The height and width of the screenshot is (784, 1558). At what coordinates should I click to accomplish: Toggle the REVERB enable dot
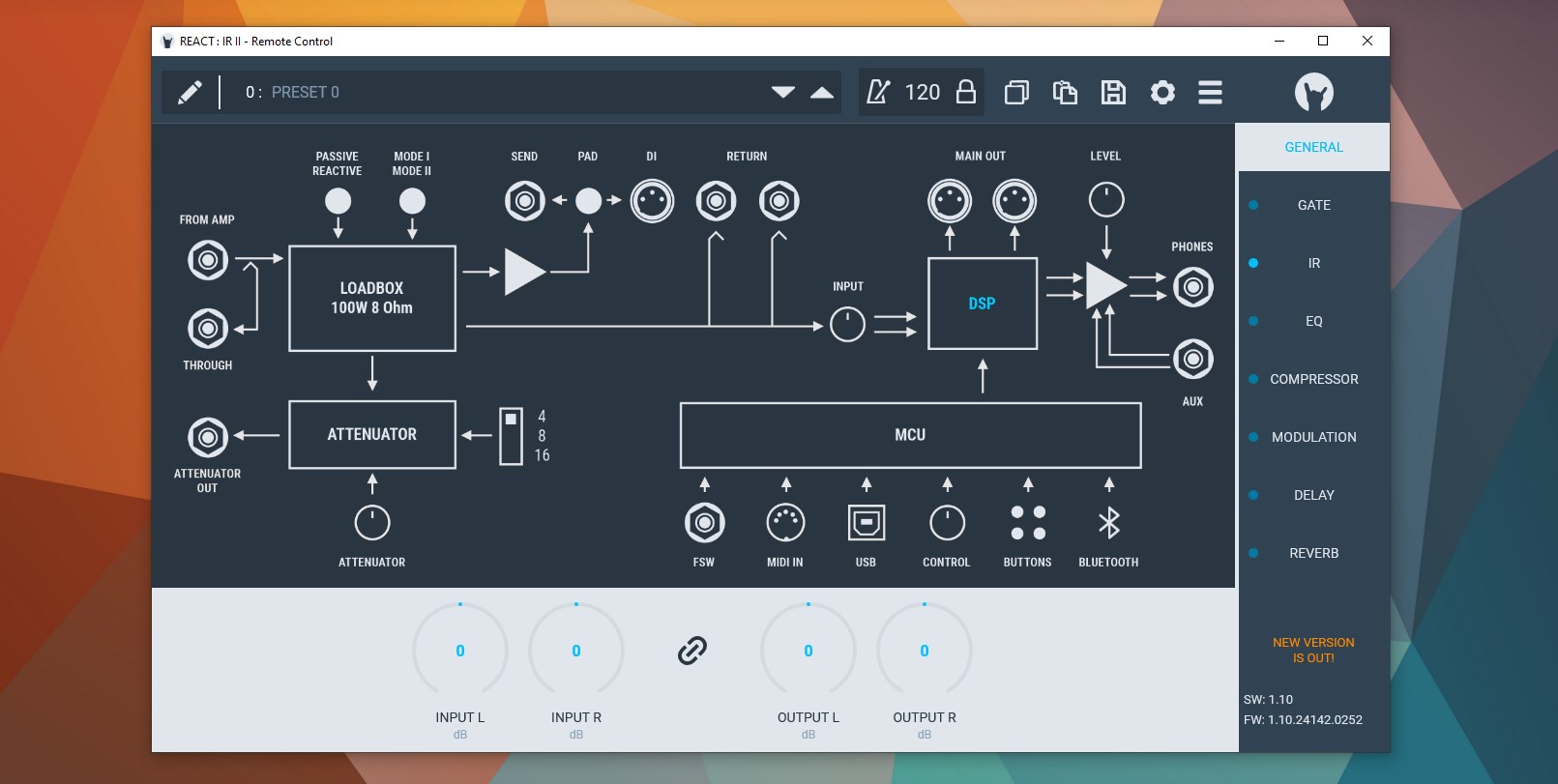point(1253,553)
